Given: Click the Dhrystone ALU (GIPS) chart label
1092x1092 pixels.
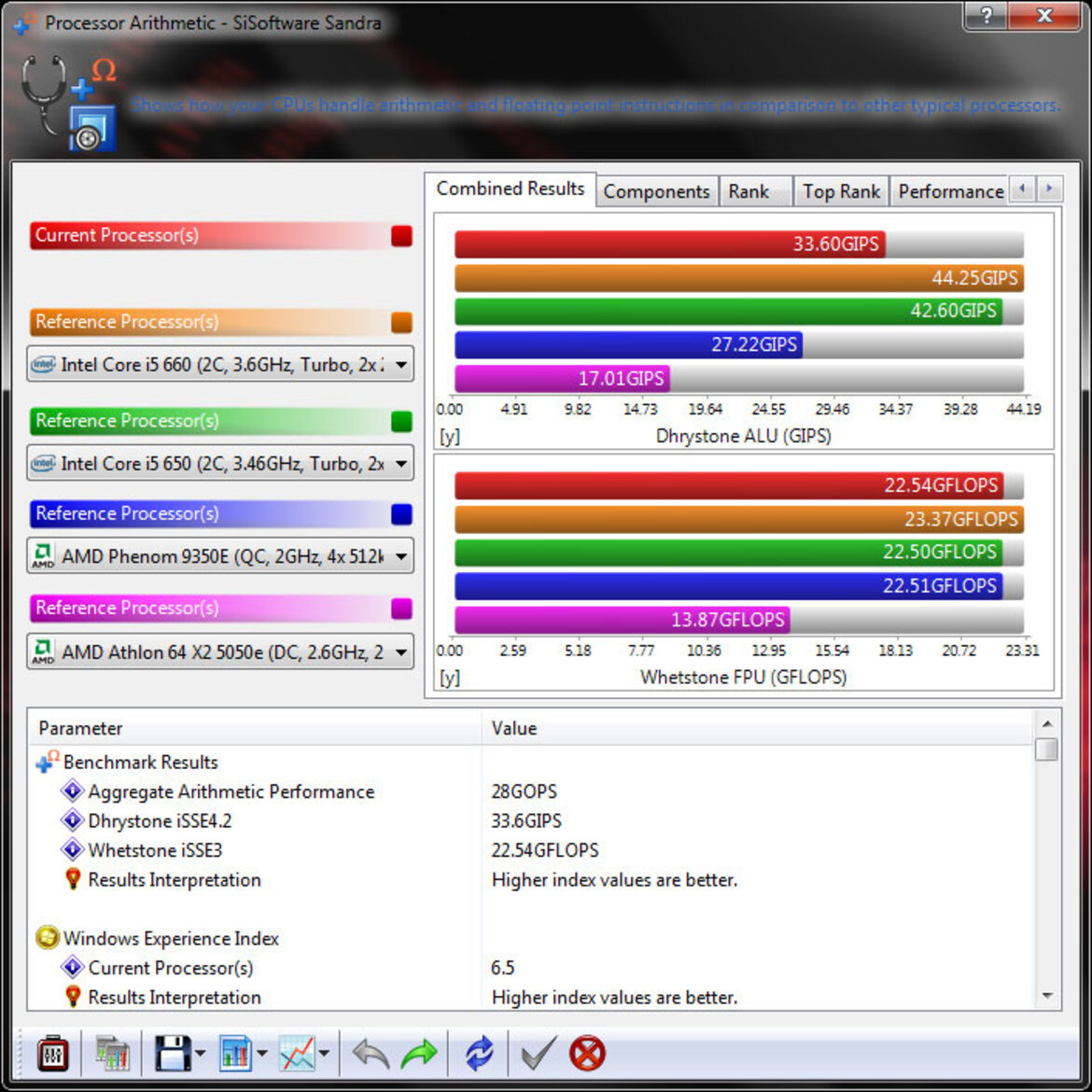Looking at the screenshot, I should tap(743, 436).
